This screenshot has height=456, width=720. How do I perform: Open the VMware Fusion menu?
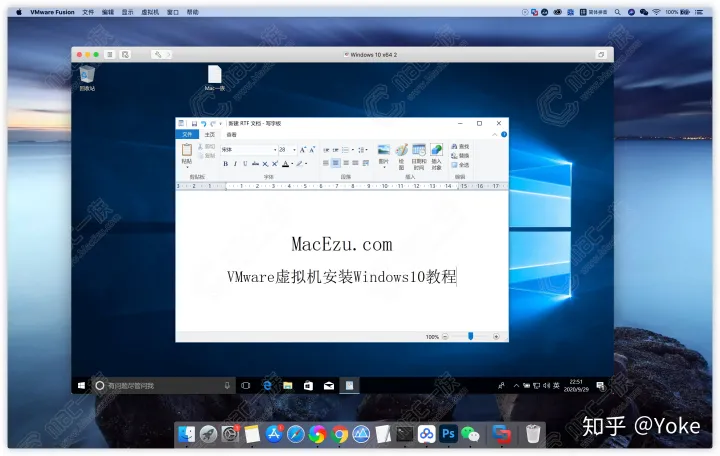52,12
